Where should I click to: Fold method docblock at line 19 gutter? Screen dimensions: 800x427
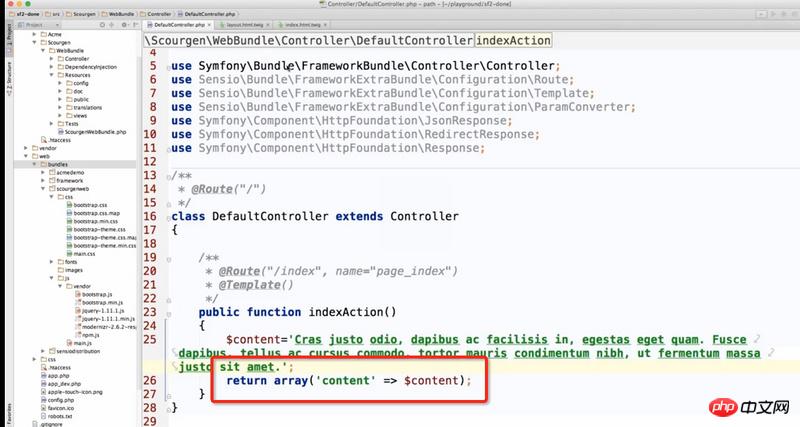click(169, 259)
